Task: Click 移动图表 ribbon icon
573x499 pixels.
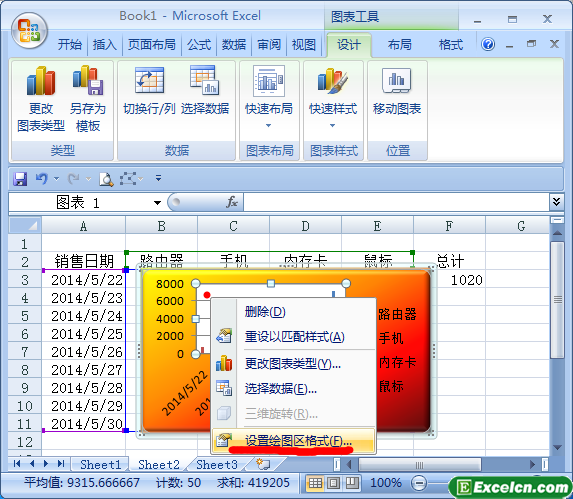Action: pos(397,91)
